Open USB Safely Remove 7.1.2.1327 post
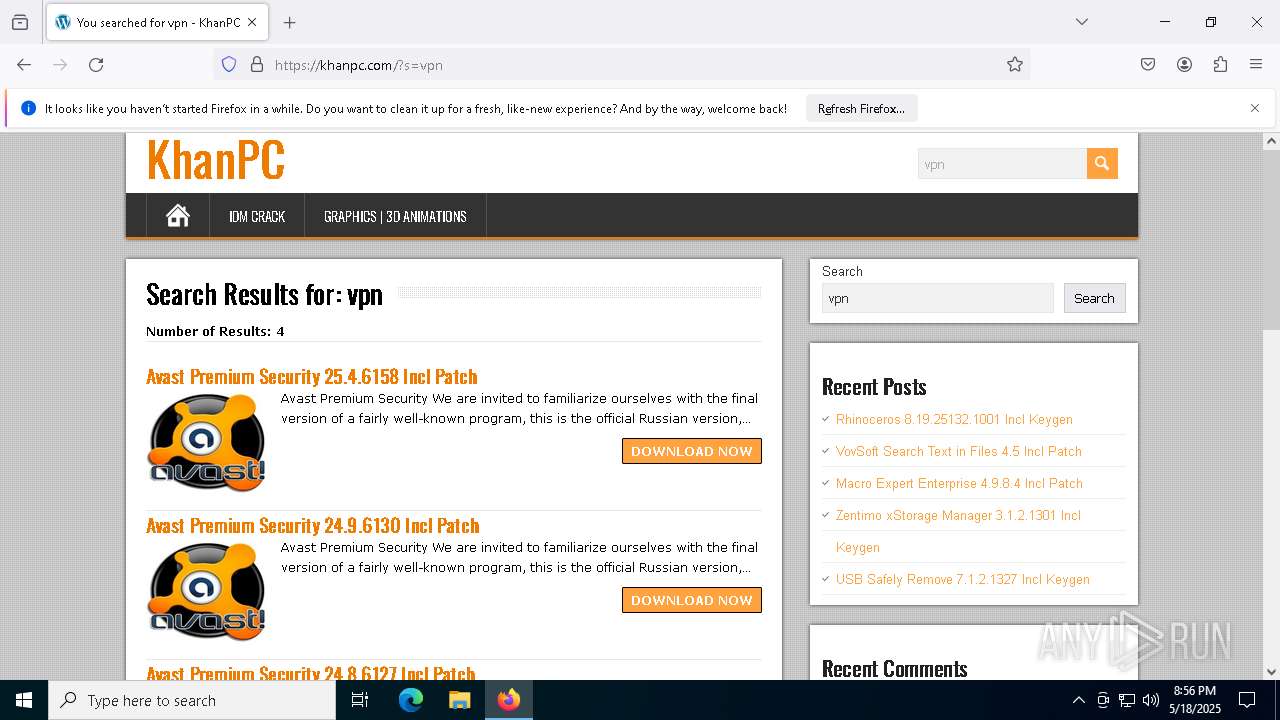 963,579
